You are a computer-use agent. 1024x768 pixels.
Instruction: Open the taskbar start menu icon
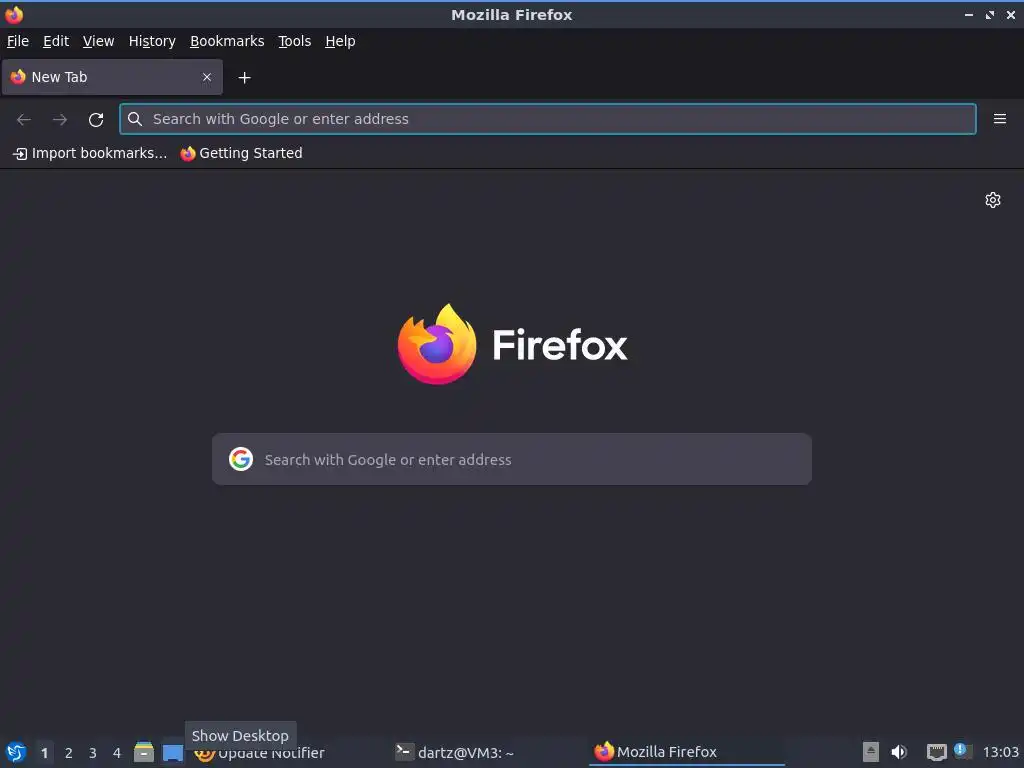point(16,752)
